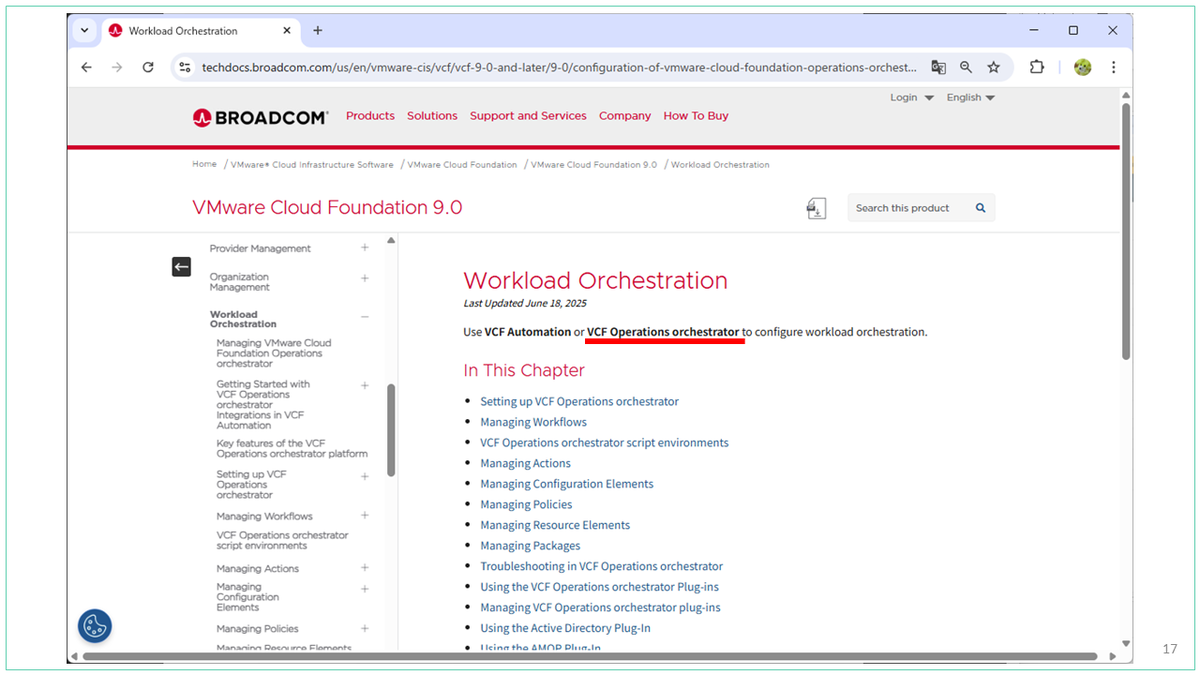This screenshot has width=1200, height=675.
Task: Click the translate page icon
Action: 938,67
